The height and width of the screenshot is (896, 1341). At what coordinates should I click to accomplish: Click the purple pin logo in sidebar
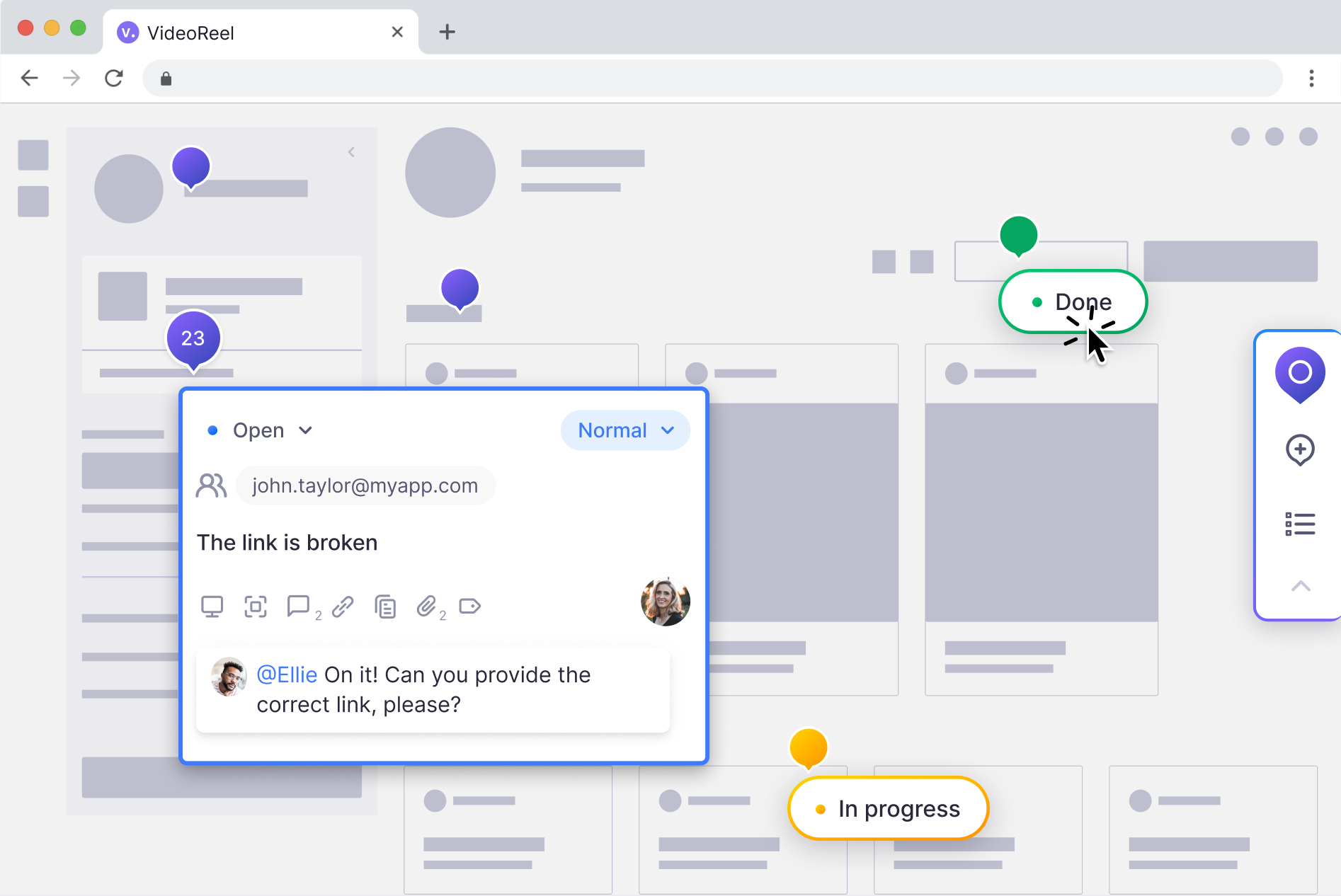(1300, 374)
